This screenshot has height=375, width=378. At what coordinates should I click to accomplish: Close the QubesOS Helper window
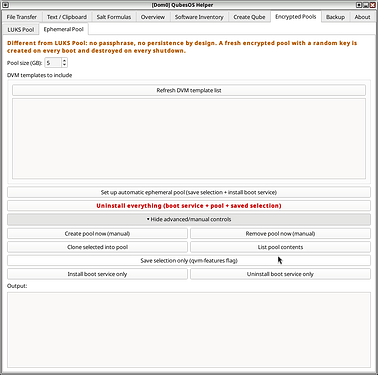373,5
